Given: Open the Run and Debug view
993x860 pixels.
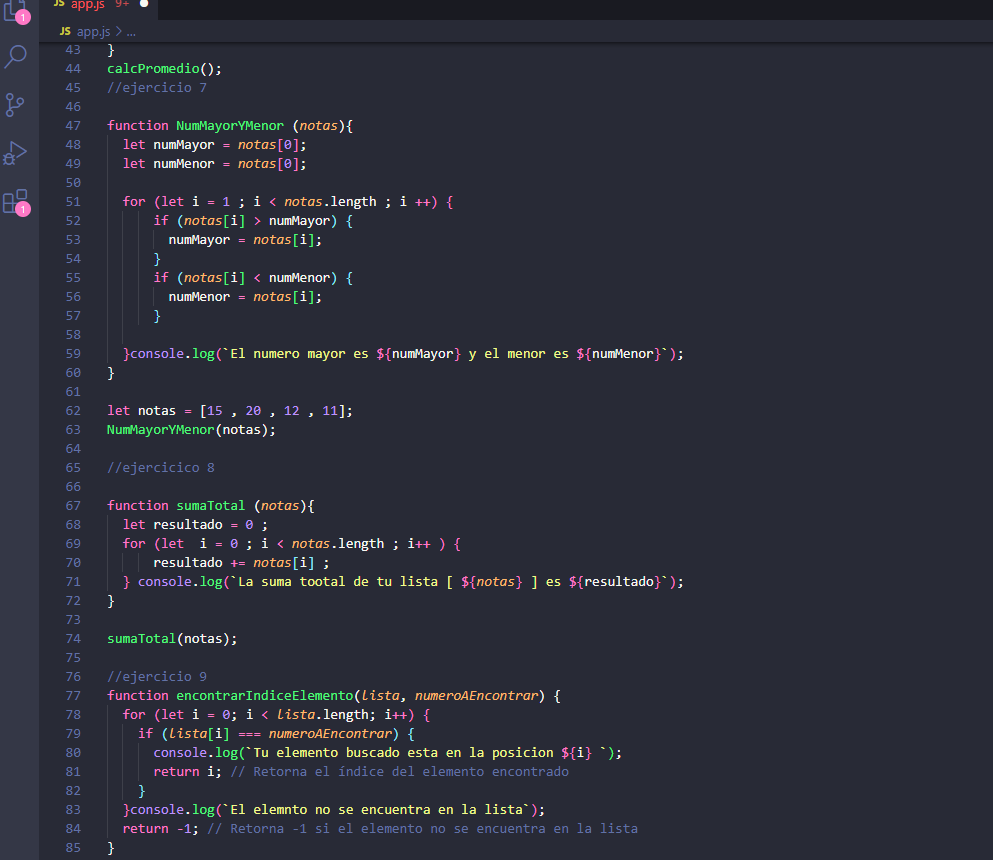Looking at the screenshot, I should [15, 153].
